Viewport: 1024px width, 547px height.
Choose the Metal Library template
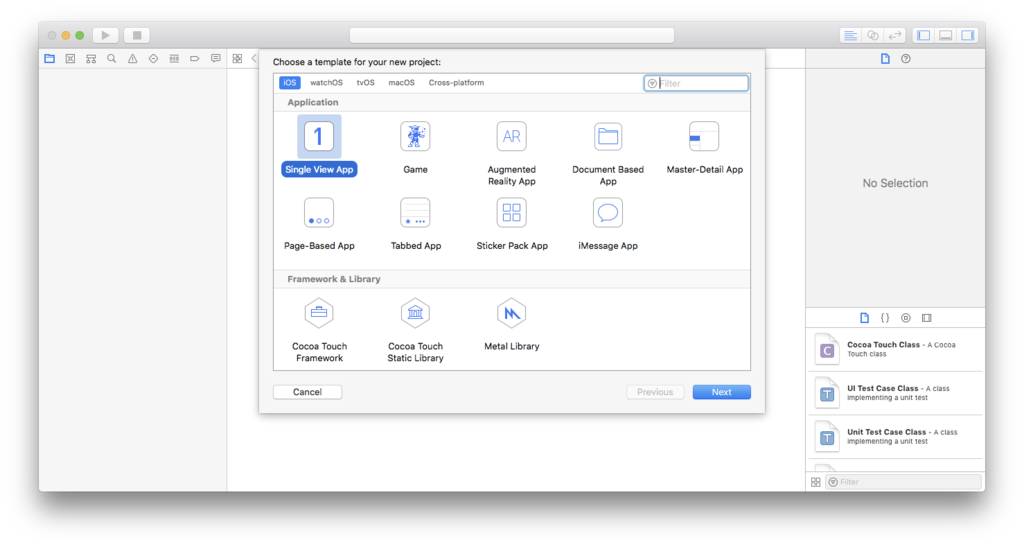pyautogui.click(x=511, y=324)
